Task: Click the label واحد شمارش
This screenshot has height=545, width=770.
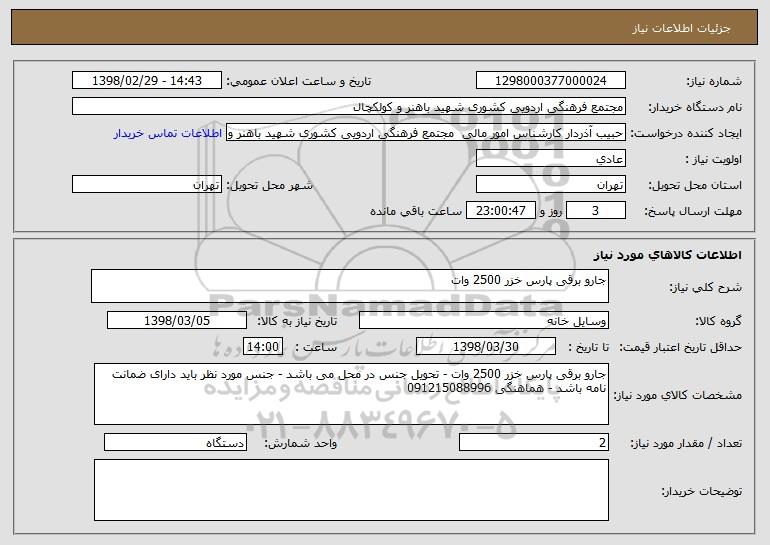Action: coord(301,443)
